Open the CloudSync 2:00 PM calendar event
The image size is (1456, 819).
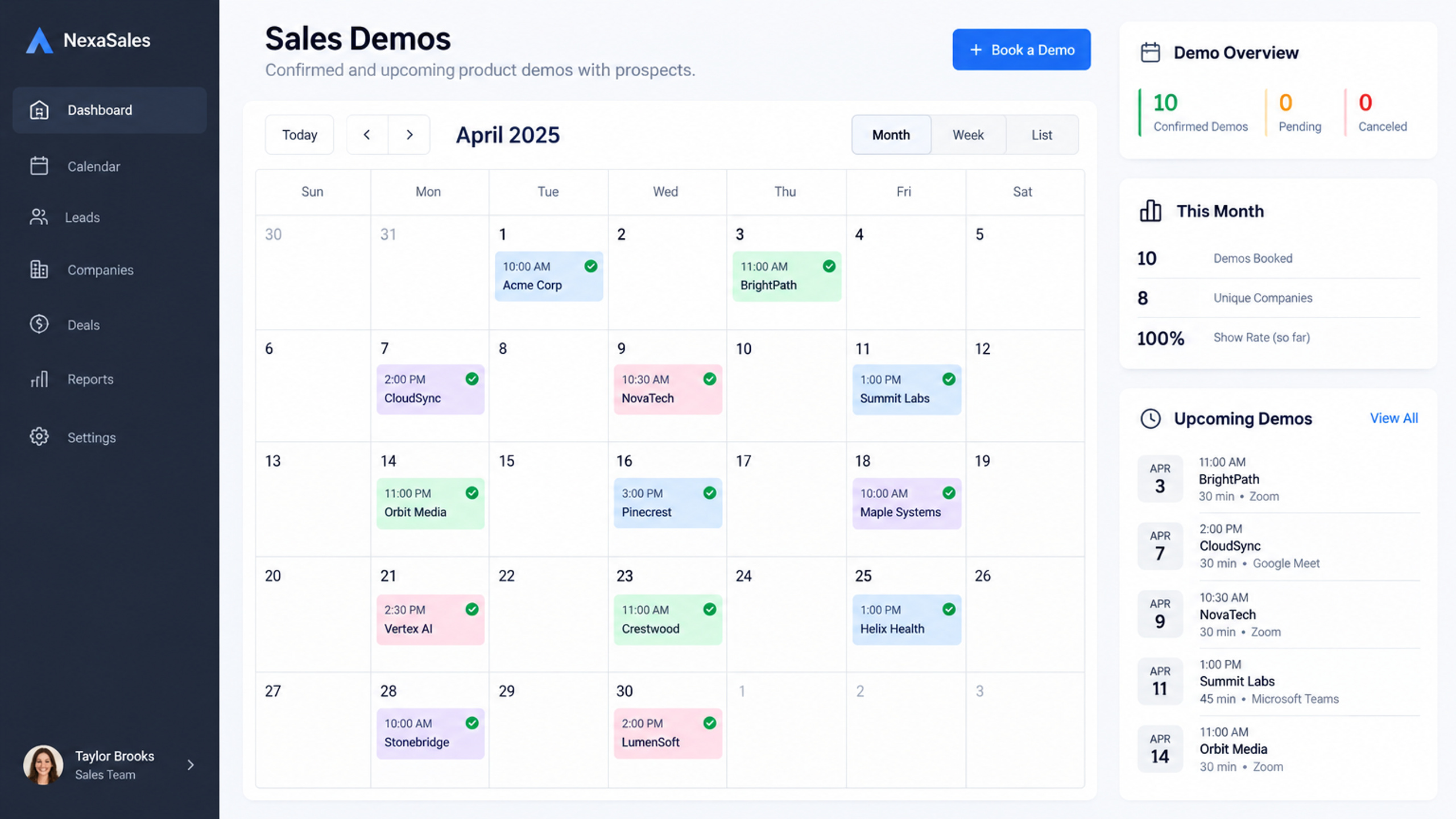tap(431, 389)
